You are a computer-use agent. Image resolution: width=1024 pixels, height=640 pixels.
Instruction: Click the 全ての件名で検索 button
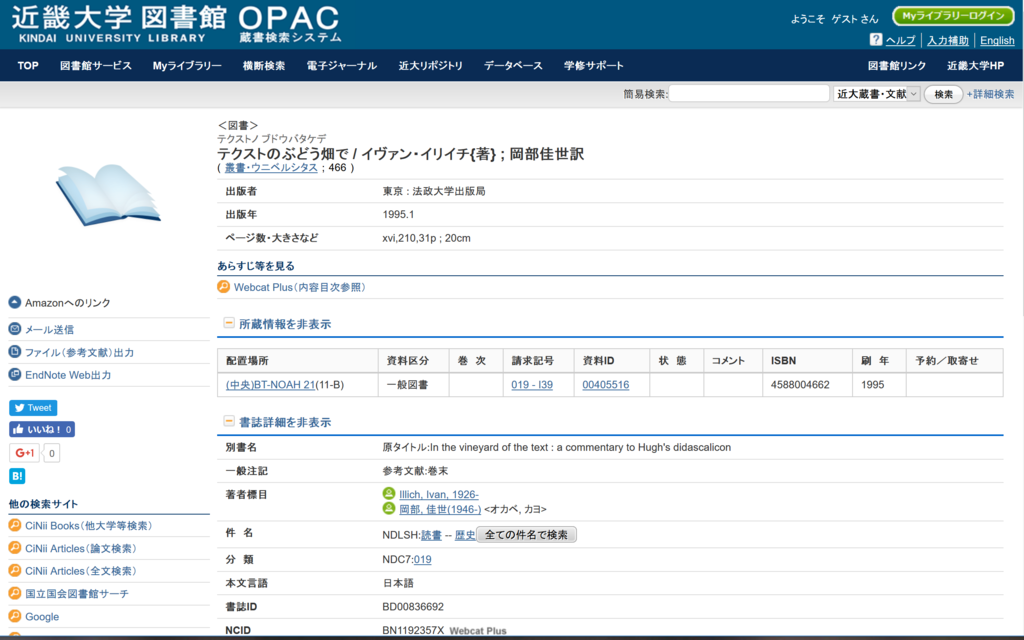[526, 535]
